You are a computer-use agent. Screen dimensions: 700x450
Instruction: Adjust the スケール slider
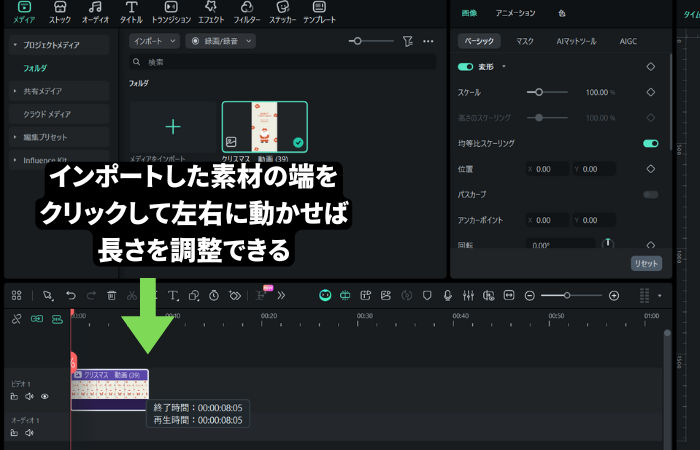[x=547, y=92]
